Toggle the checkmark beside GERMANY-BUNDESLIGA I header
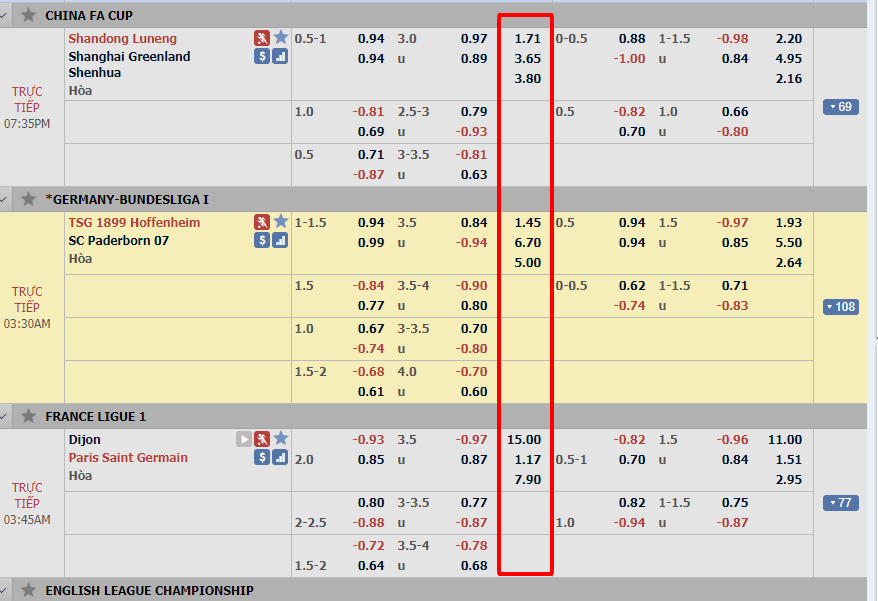The height and width of the screenshot is (601, 878). pos(4,199)
